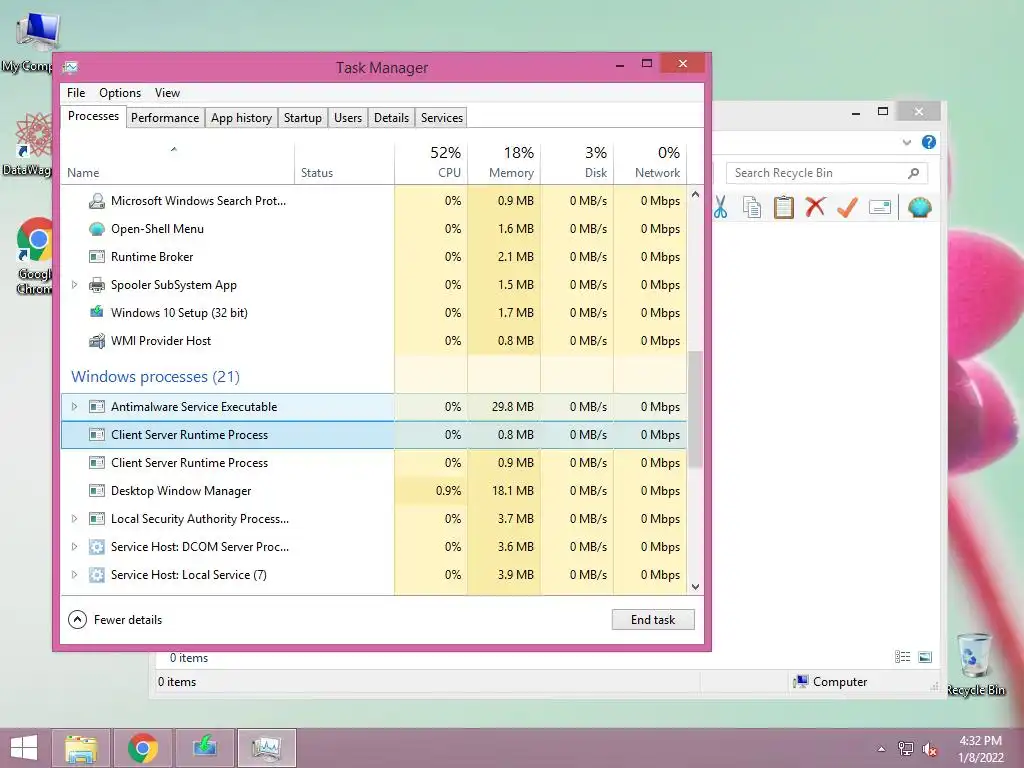The height and width of the screenshot is (768, 1024).
Task: Click the WMI Provider Host icon
Action: click(x=97, y=340)
